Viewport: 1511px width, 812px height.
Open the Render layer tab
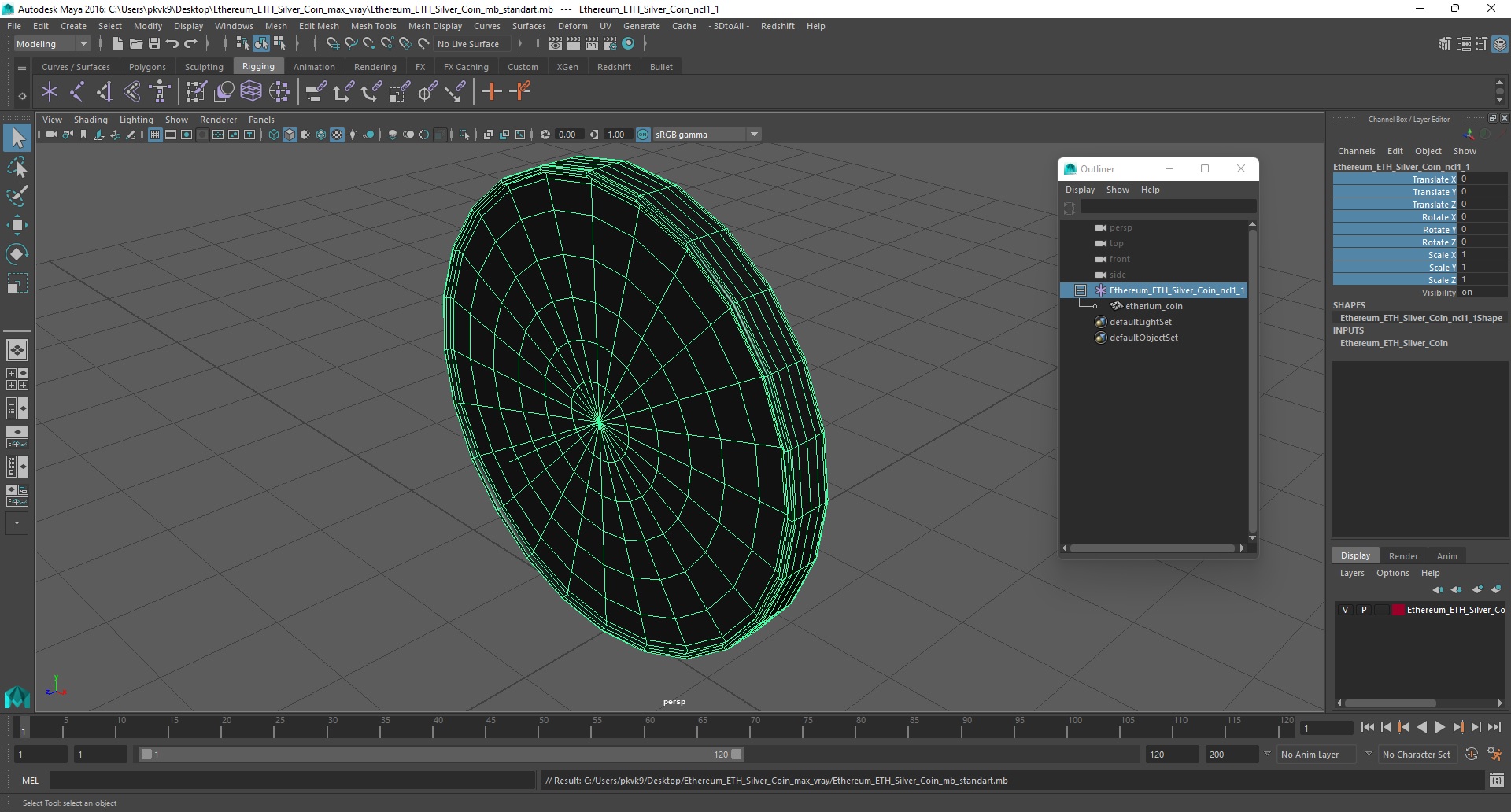tap(1402, 555)
